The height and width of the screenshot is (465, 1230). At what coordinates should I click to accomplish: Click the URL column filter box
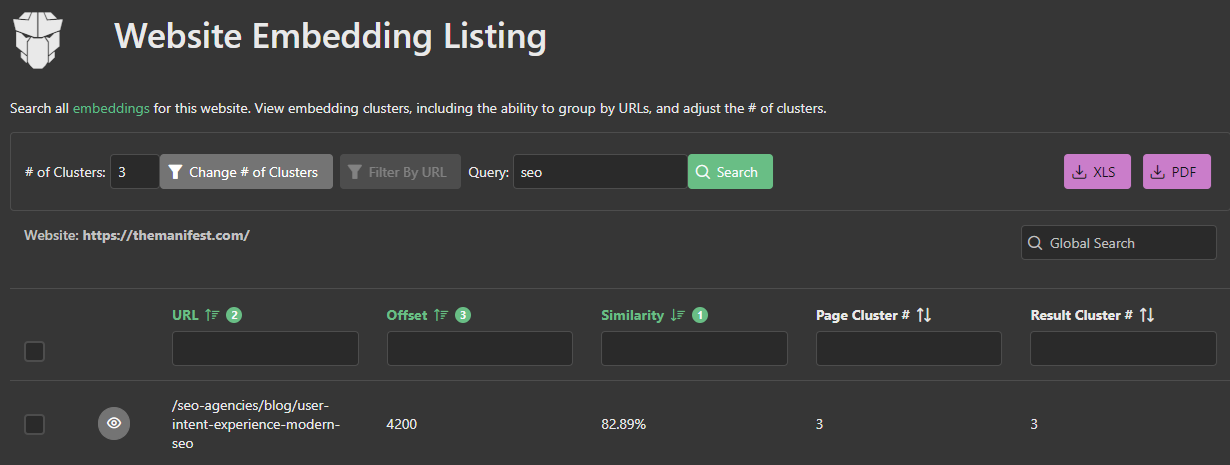[x=265, y=349]
